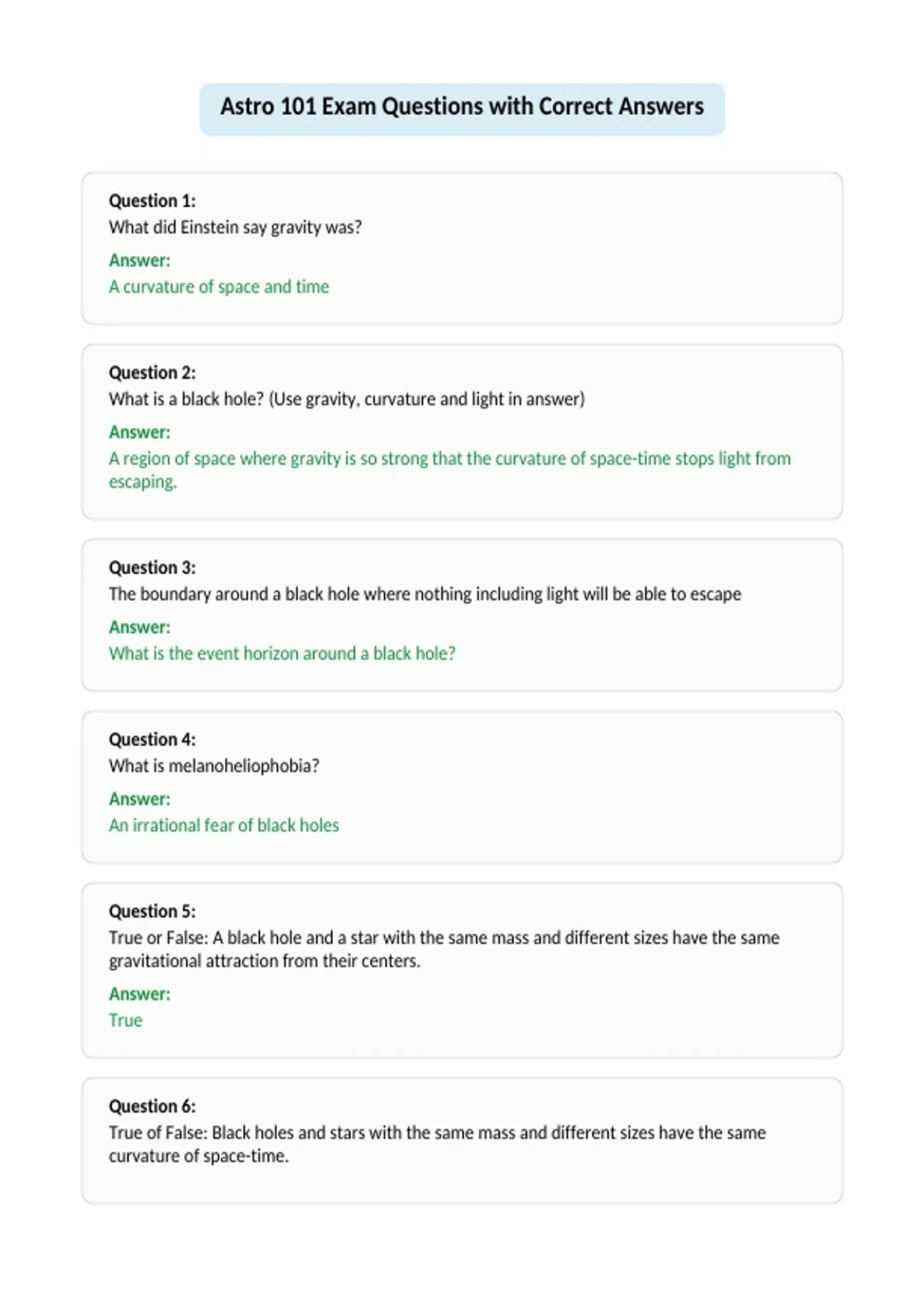Click the green Answer label in Question 1
The width and height of the screenshot is (924, 1309).
(x=139, y=260)
